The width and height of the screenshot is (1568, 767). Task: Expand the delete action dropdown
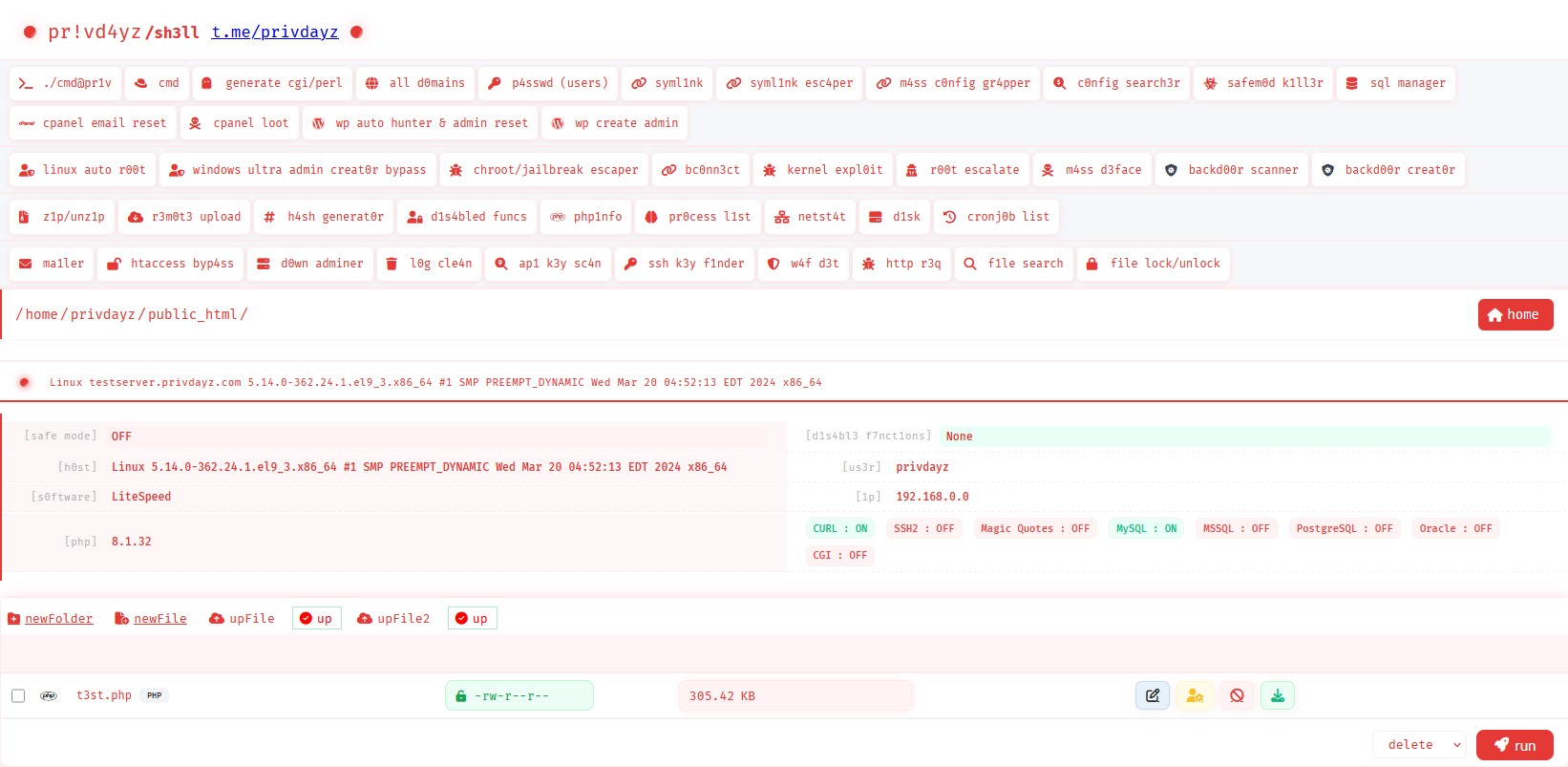(x=1420, y=745)
